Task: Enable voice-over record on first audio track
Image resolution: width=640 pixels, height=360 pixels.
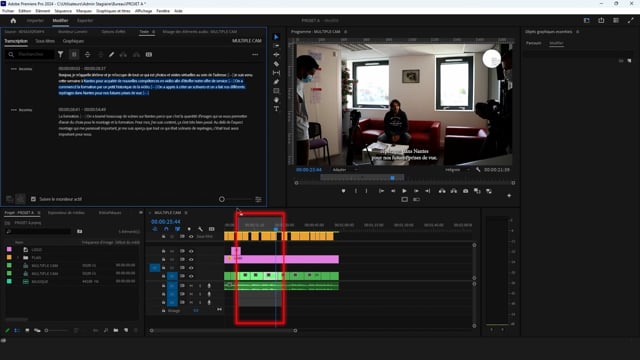Action: point(209,286)
